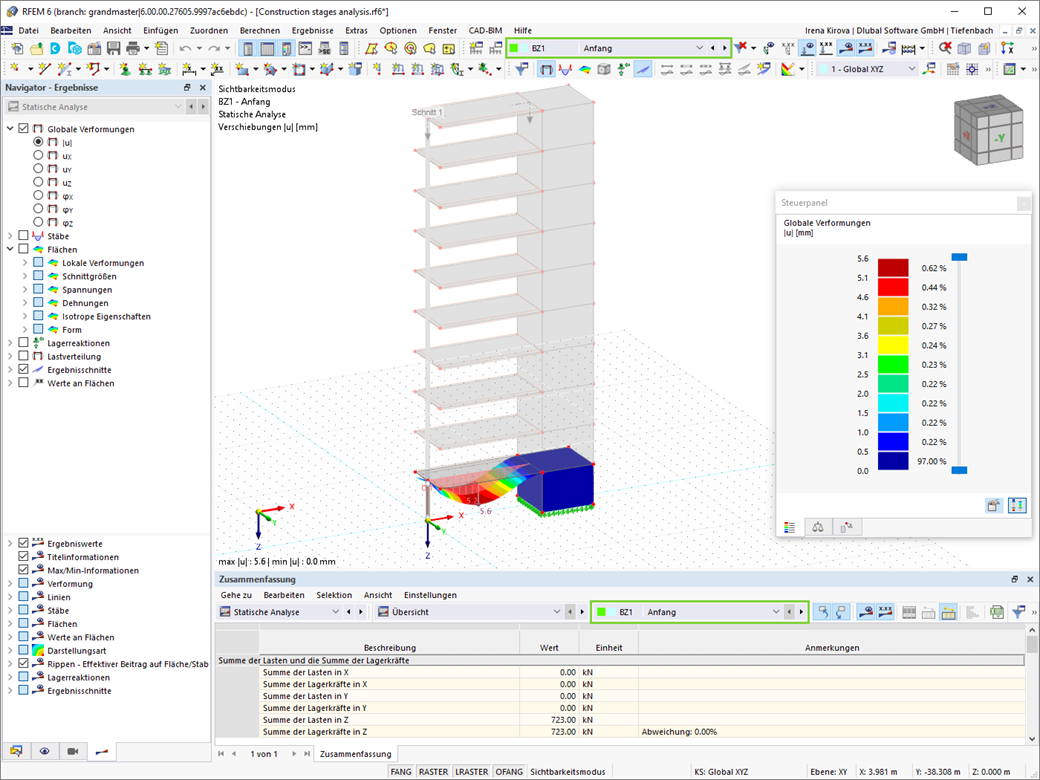
Task: Open the Gehe zu menu in Zusammenfassung
Action: (x=236, y=595)
